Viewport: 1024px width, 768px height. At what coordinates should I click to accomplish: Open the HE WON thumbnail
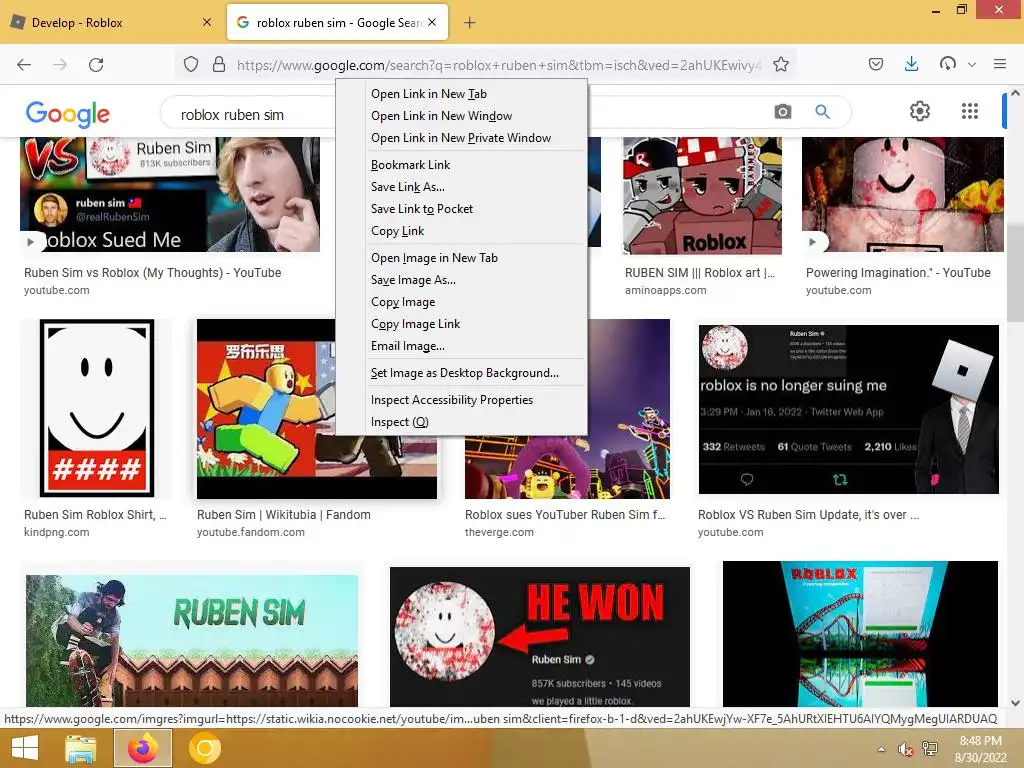[x=539, y=637]
